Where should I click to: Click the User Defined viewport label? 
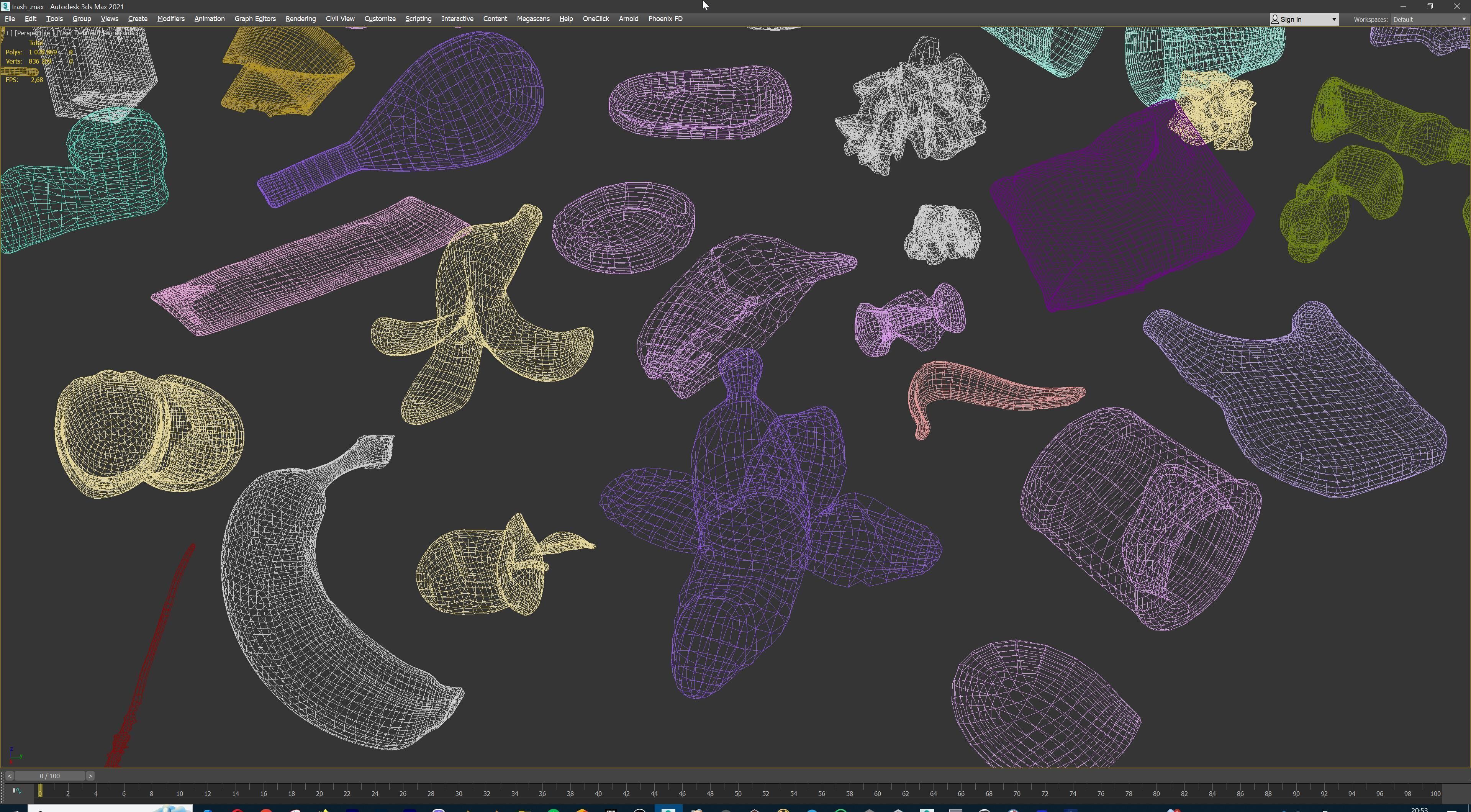(78, 33)
